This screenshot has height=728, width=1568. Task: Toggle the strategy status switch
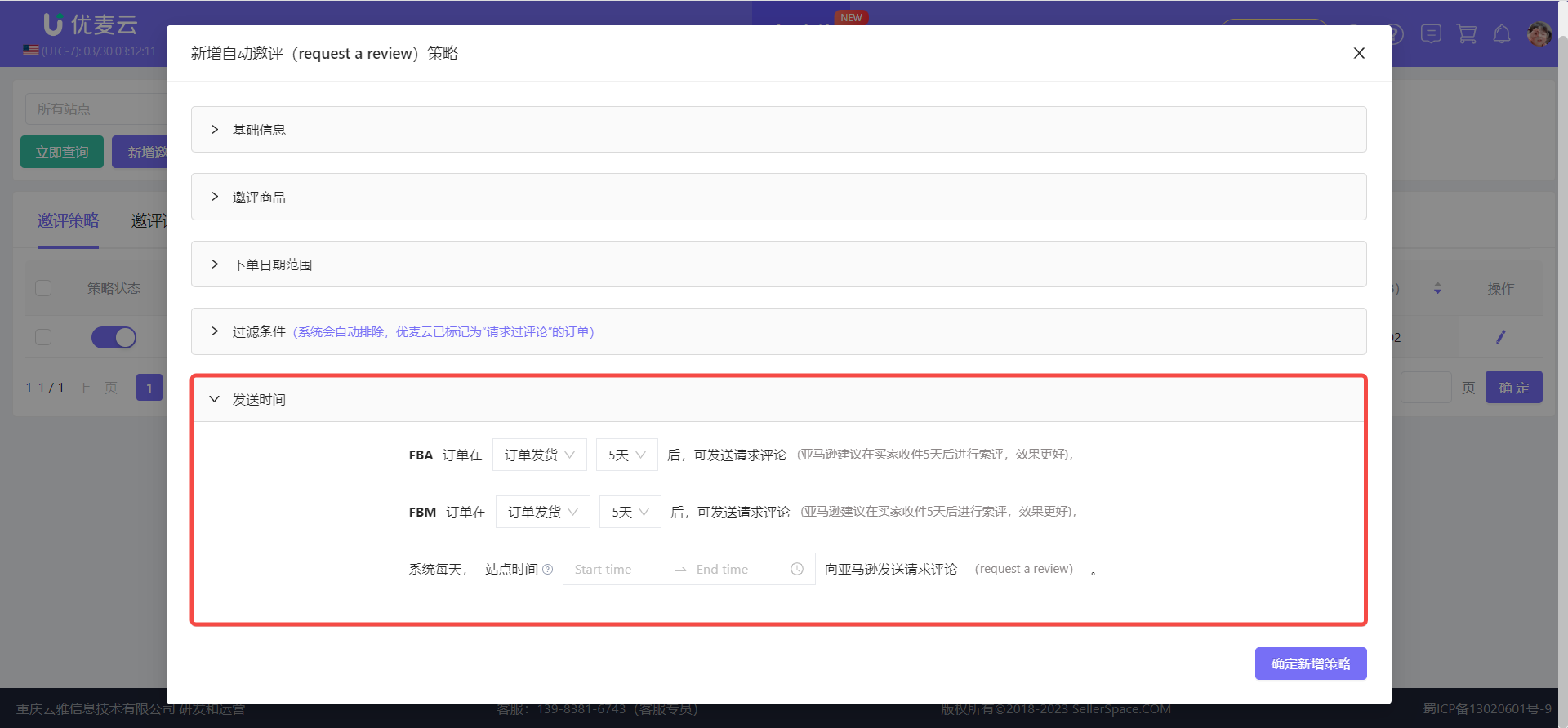[x=114, y=337]
